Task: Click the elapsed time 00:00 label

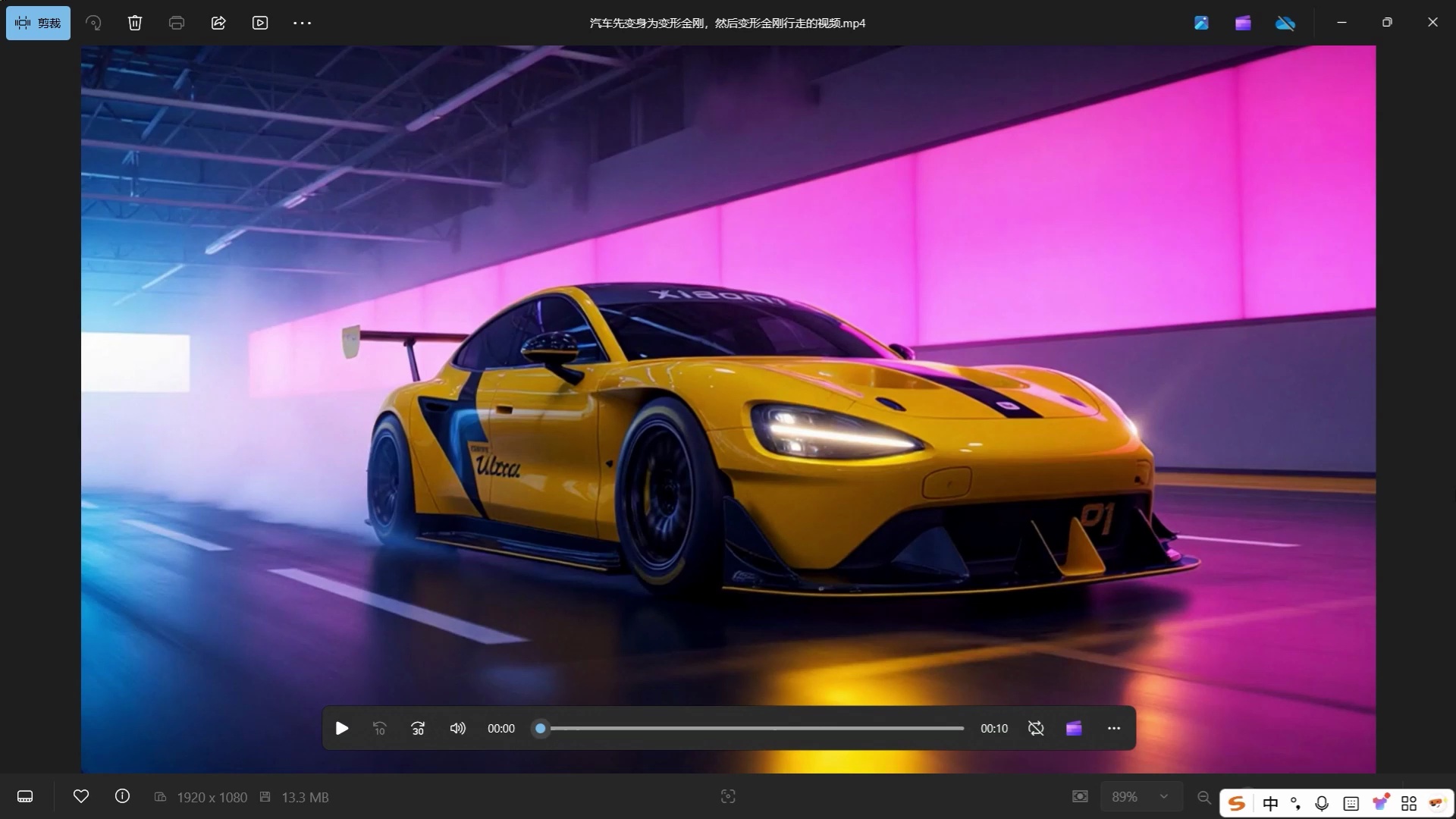Action: [x=501, y=729]
